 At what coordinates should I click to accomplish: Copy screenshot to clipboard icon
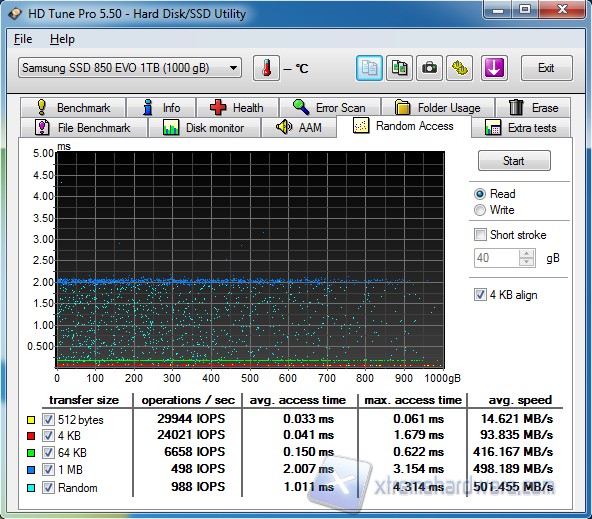(x=399, y=68)
